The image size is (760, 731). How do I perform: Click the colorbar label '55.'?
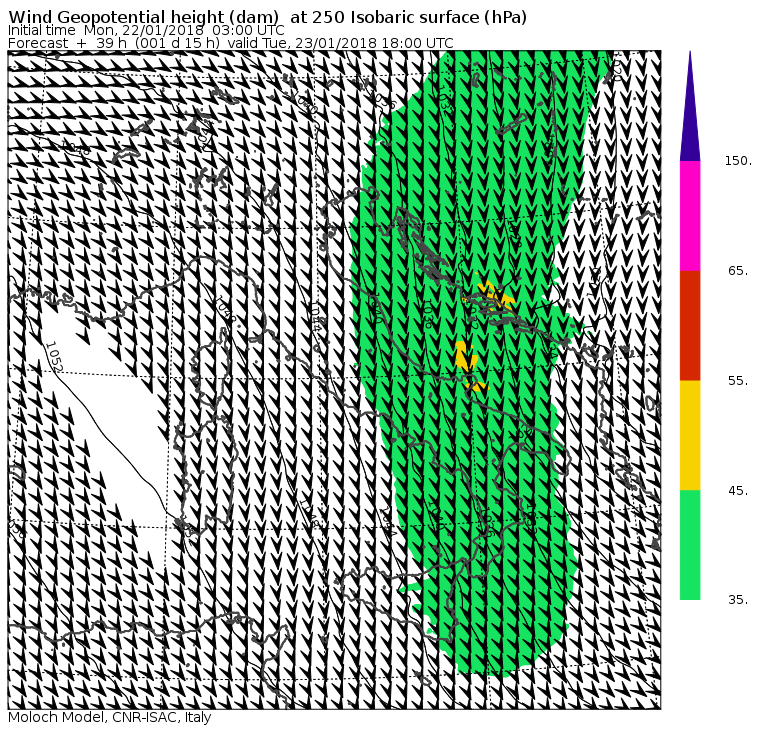(x=738, y=381)
